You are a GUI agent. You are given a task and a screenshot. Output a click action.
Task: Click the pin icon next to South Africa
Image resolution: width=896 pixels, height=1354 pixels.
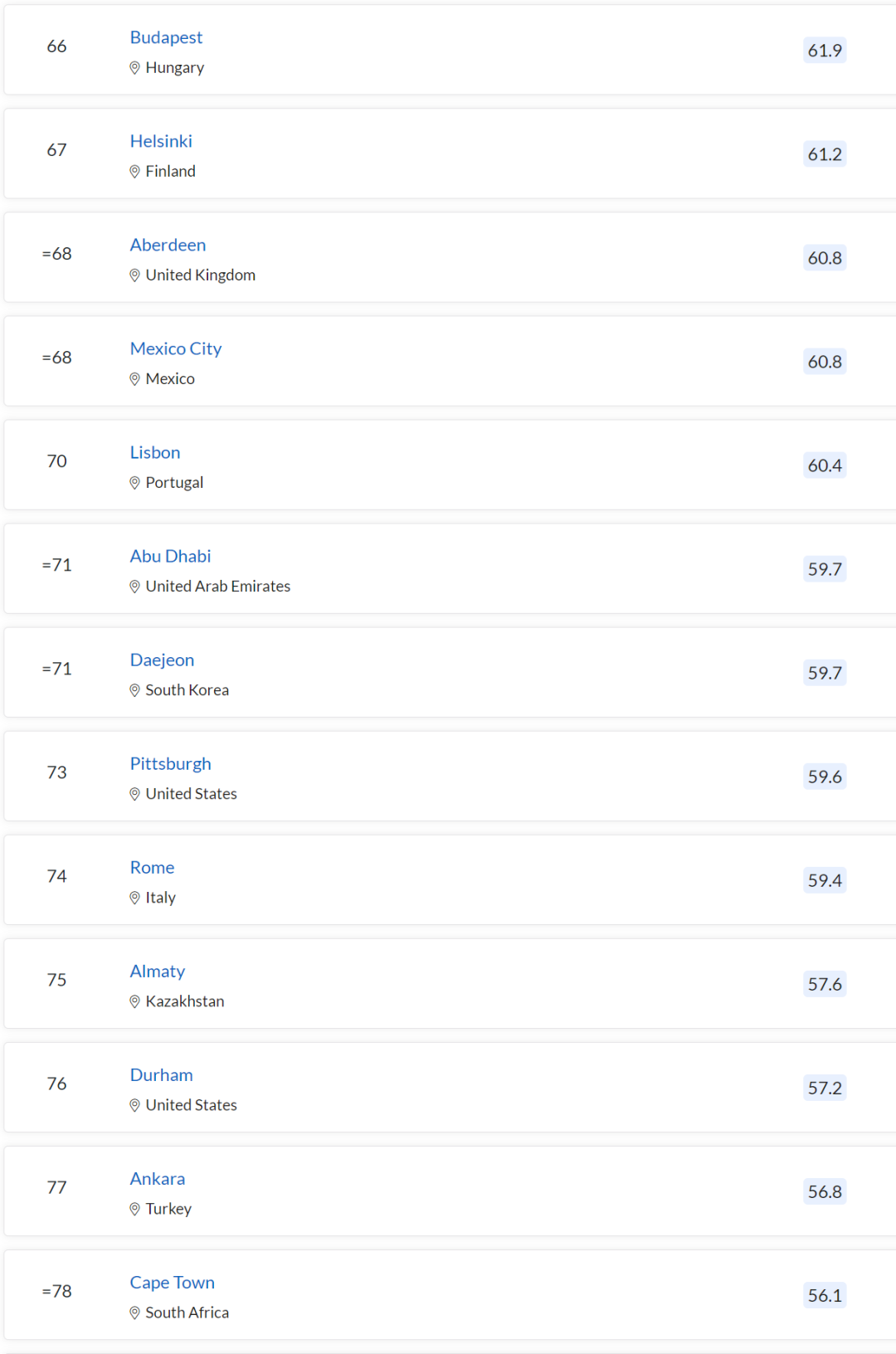[x=134, y=1313]
